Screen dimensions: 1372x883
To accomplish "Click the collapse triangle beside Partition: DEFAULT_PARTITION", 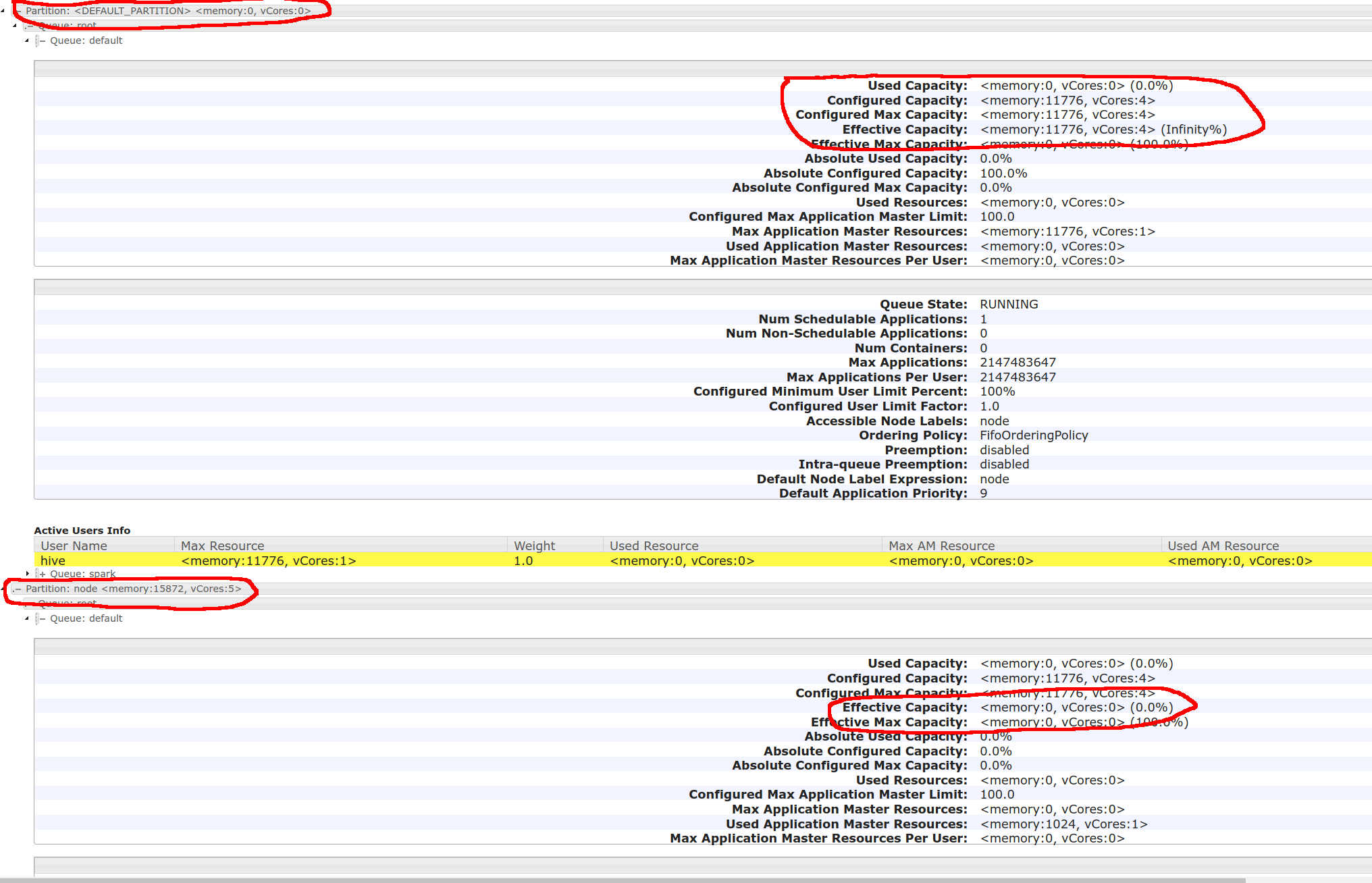I will [3, 10].
